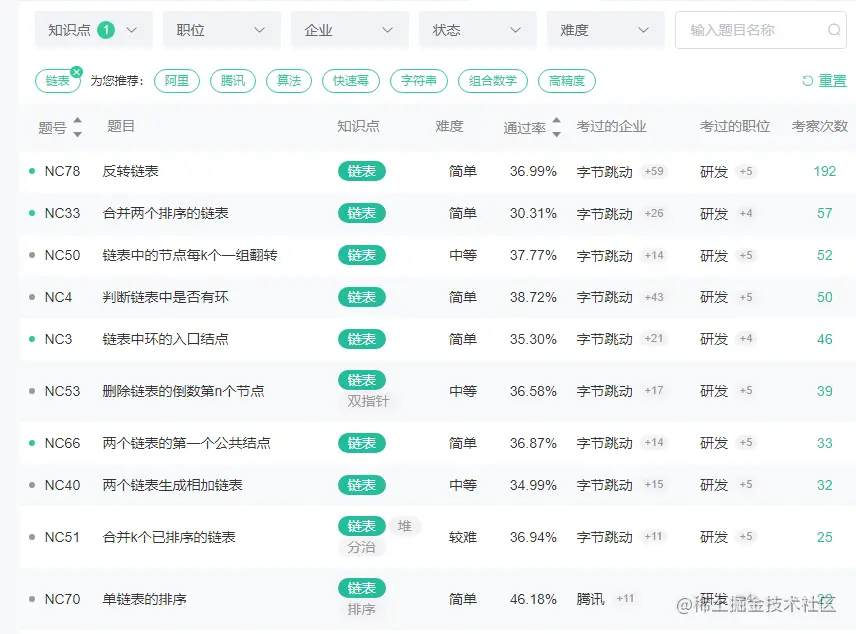The width and height of the screenshot is (856, 634).
Task: Click the 链表 tag in the NC78 row
Action: pyautogui.click(x=362, y=171)
